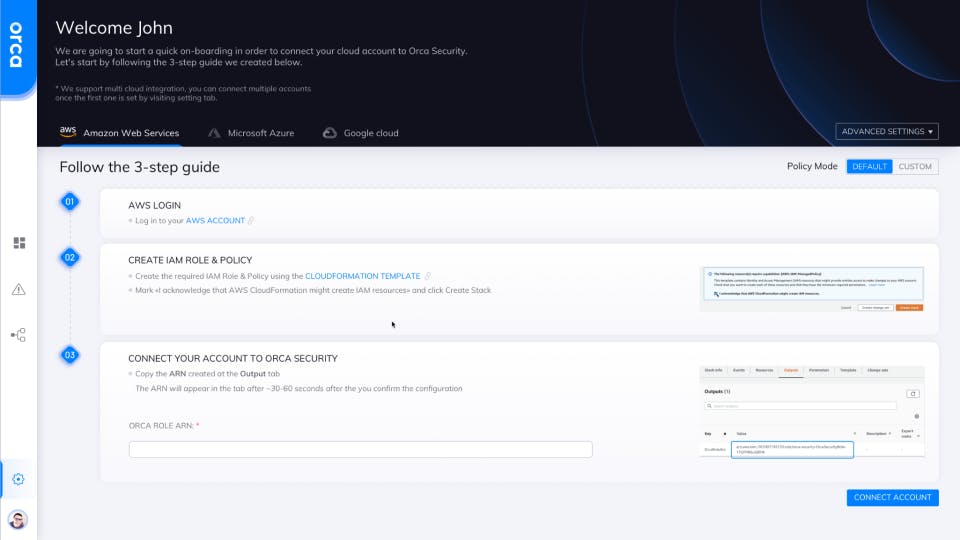Click the AWS LOGIN heading
The height and width of the screenshot is (540, 960).
coord(154,206)
